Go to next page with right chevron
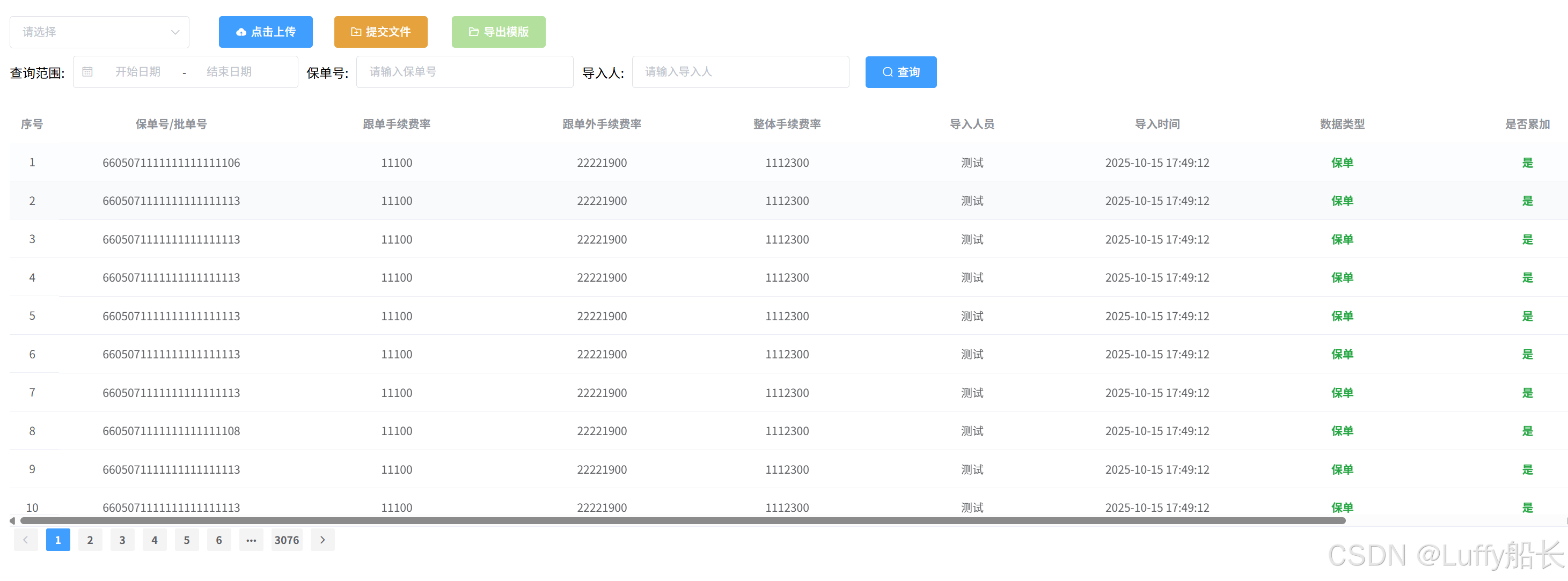The width and height of the screenshot is (1568, 581). point(323,540)
